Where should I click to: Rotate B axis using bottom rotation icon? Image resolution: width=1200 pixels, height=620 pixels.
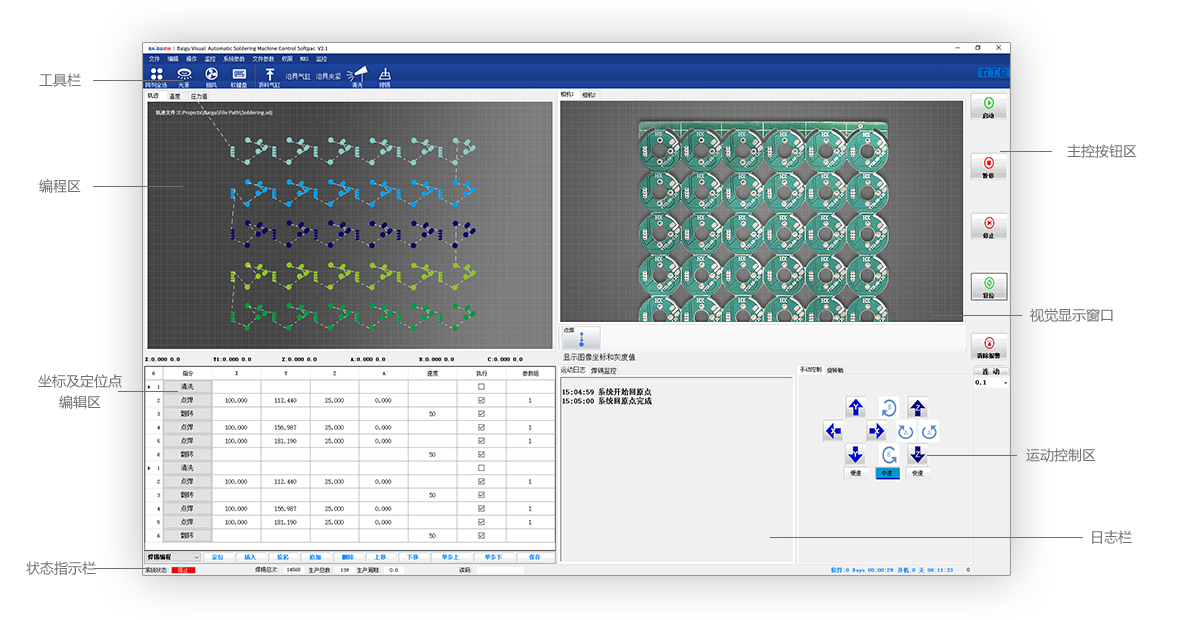pos(889,455)
